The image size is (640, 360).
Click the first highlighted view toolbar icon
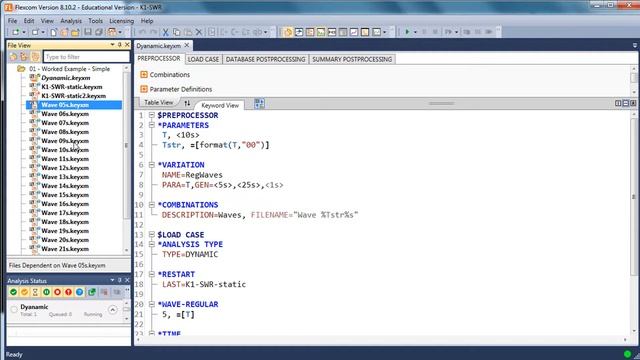click(x=288, y=32)
